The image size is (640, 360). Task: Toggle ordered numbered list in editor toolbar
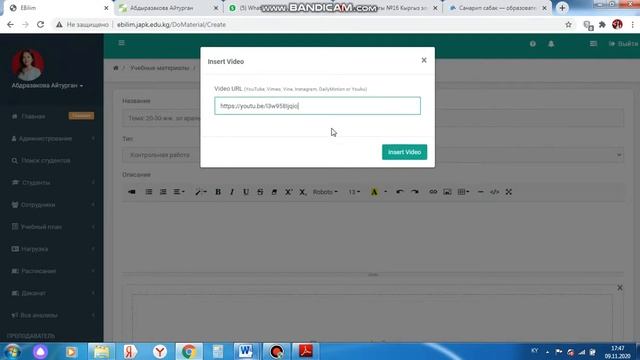tap(163, 192)
